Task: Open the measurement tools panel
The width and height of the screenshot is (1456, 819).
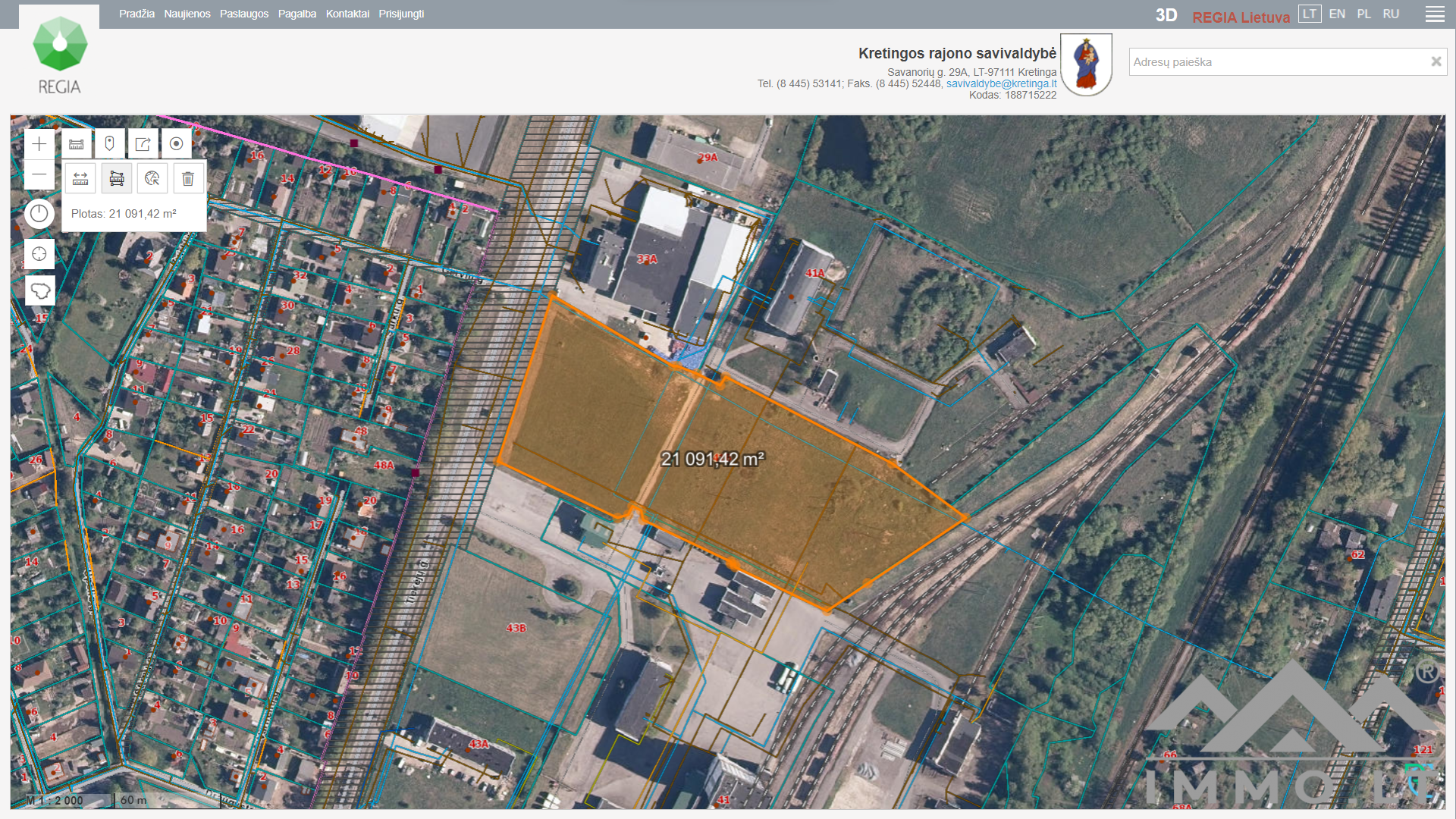Action: (x=77, y=144)
